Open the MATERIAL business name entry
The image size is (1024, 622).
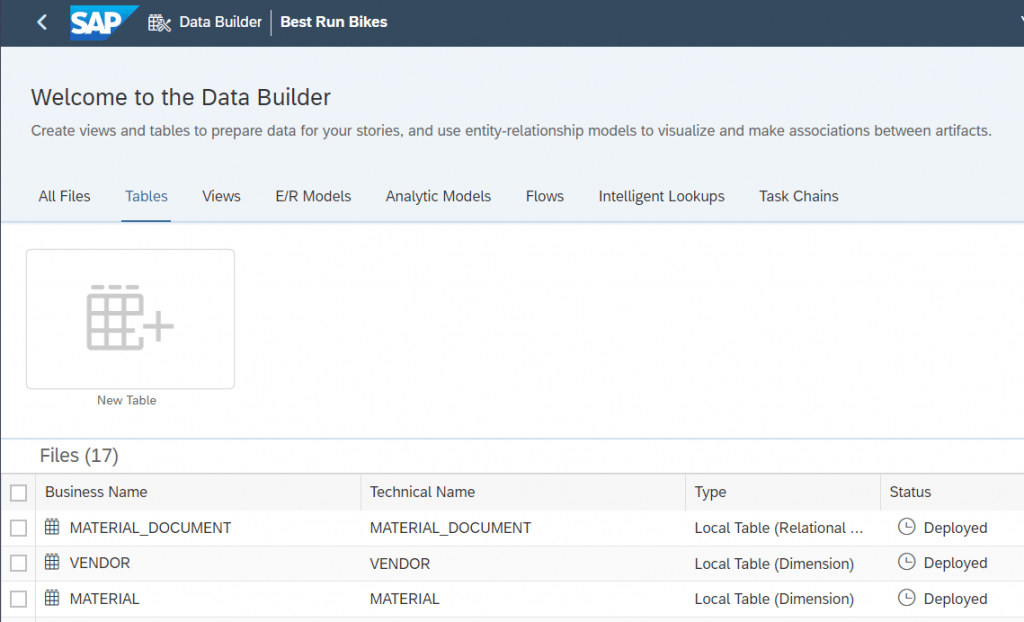[104, 599]
